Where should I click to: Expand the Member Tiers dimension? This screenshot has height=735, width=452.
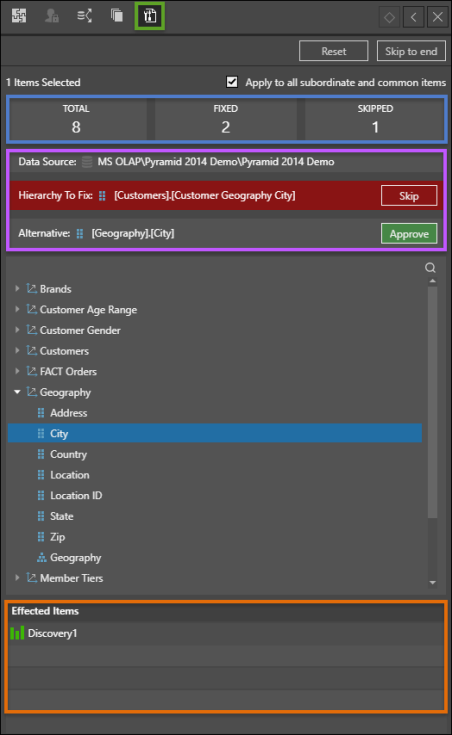[17, 578]
